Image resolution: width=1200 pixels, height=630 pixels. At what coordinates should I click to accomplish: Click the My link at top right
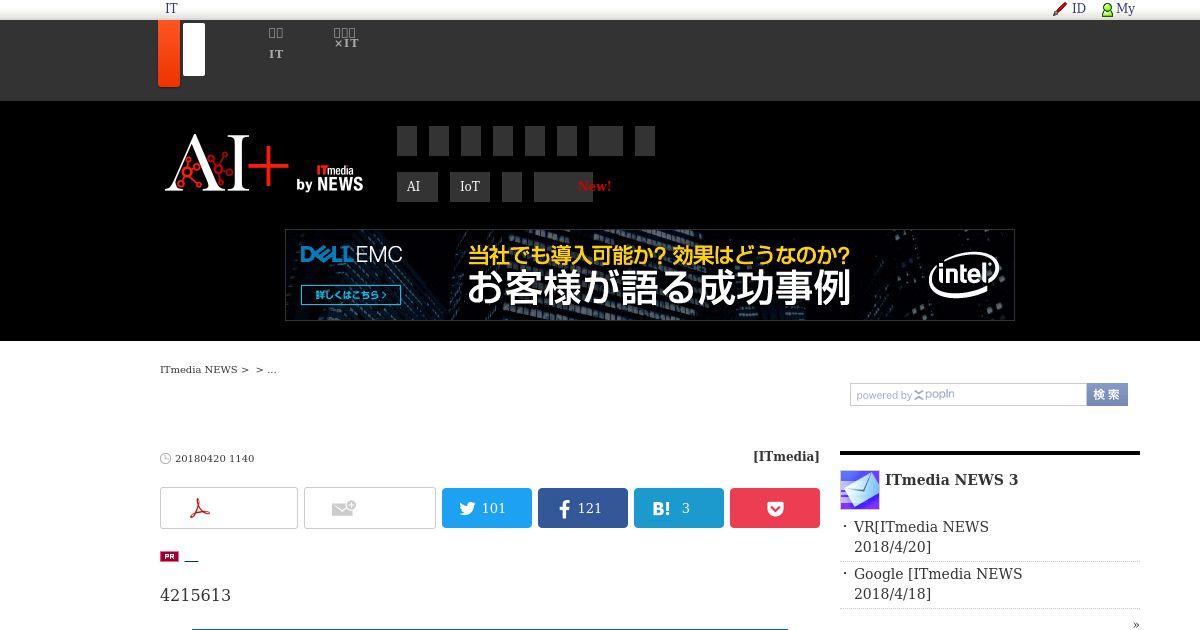click(x=1125, y=8)
